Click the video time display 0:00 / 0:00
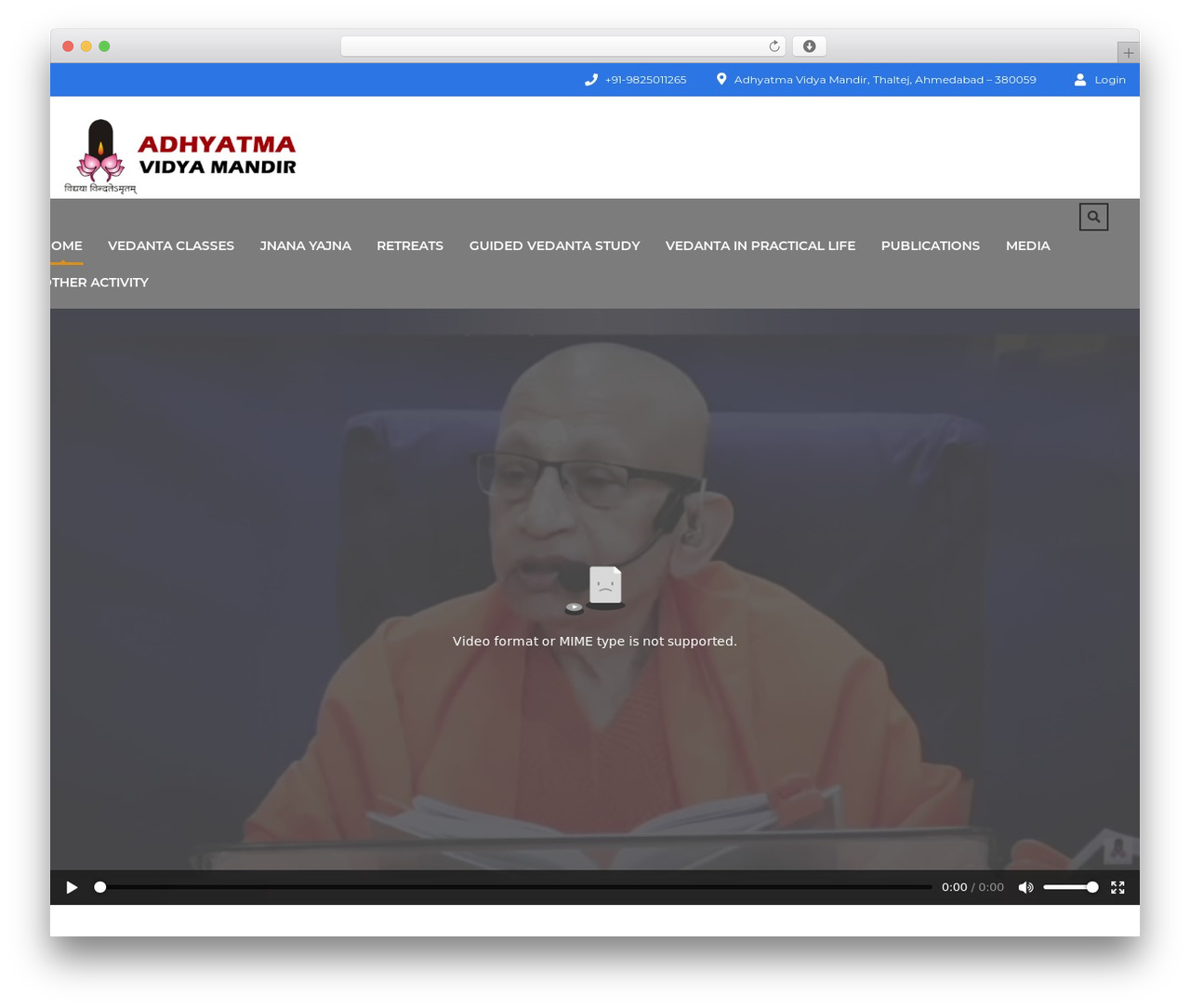The width and height of the screenshot is (1190, 1008). click(x=972, y=887)
